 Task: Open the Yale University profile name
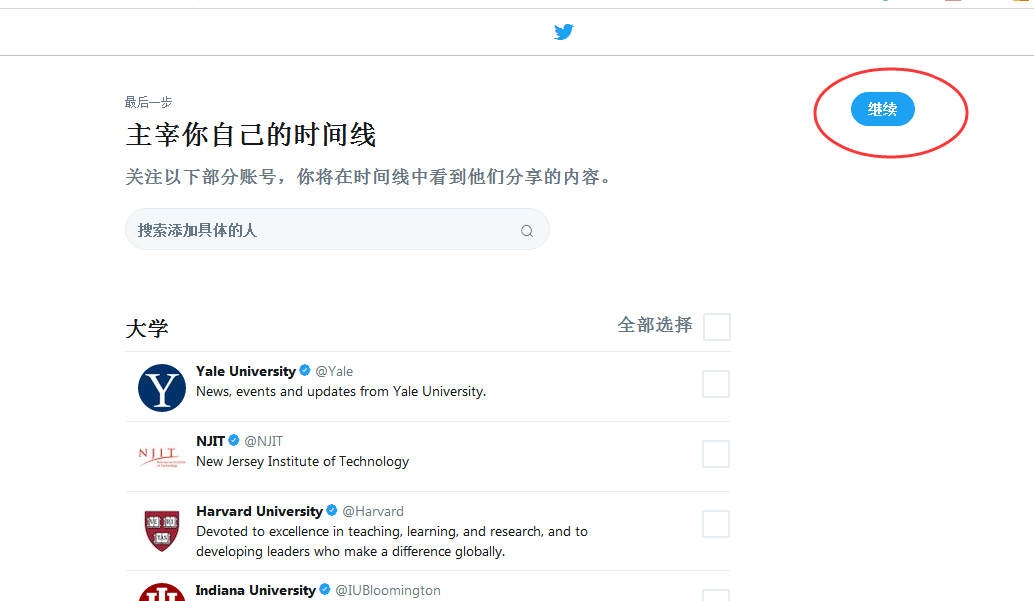click(246, 371)
